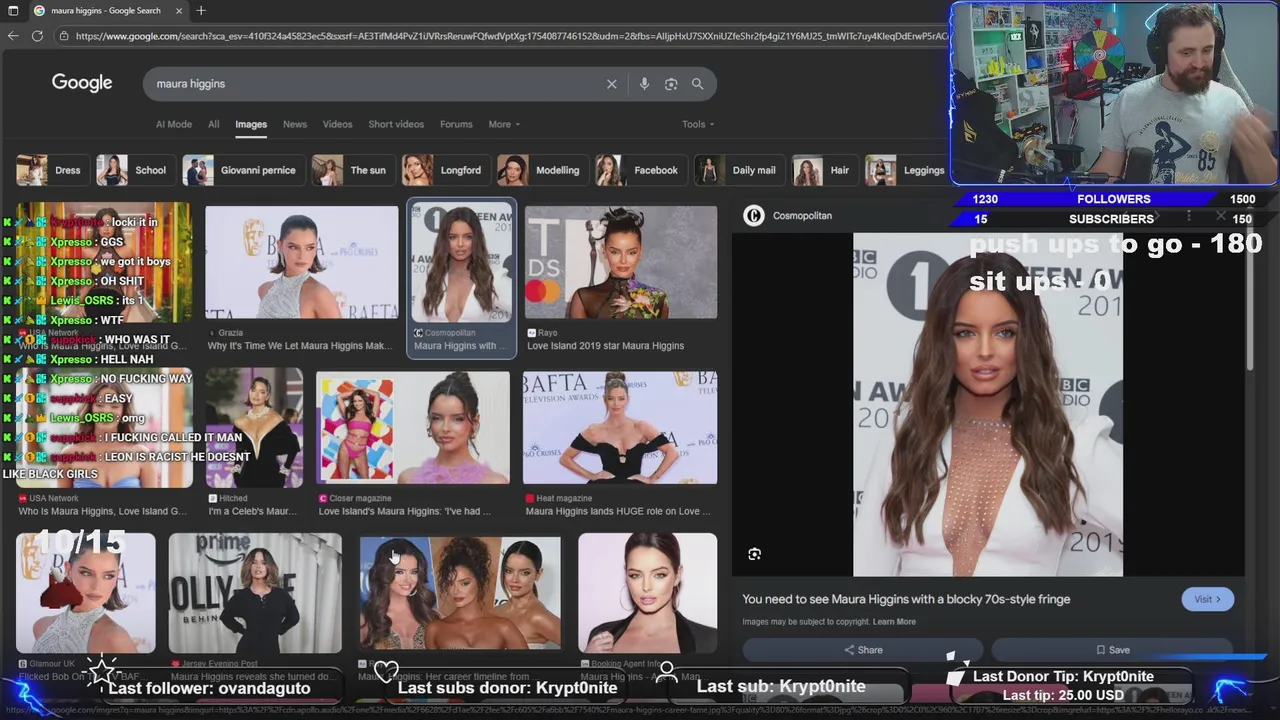Filter images by Modelling chip
The width and height of the screenshot is (1280, 720).
(x=541, y=170)
